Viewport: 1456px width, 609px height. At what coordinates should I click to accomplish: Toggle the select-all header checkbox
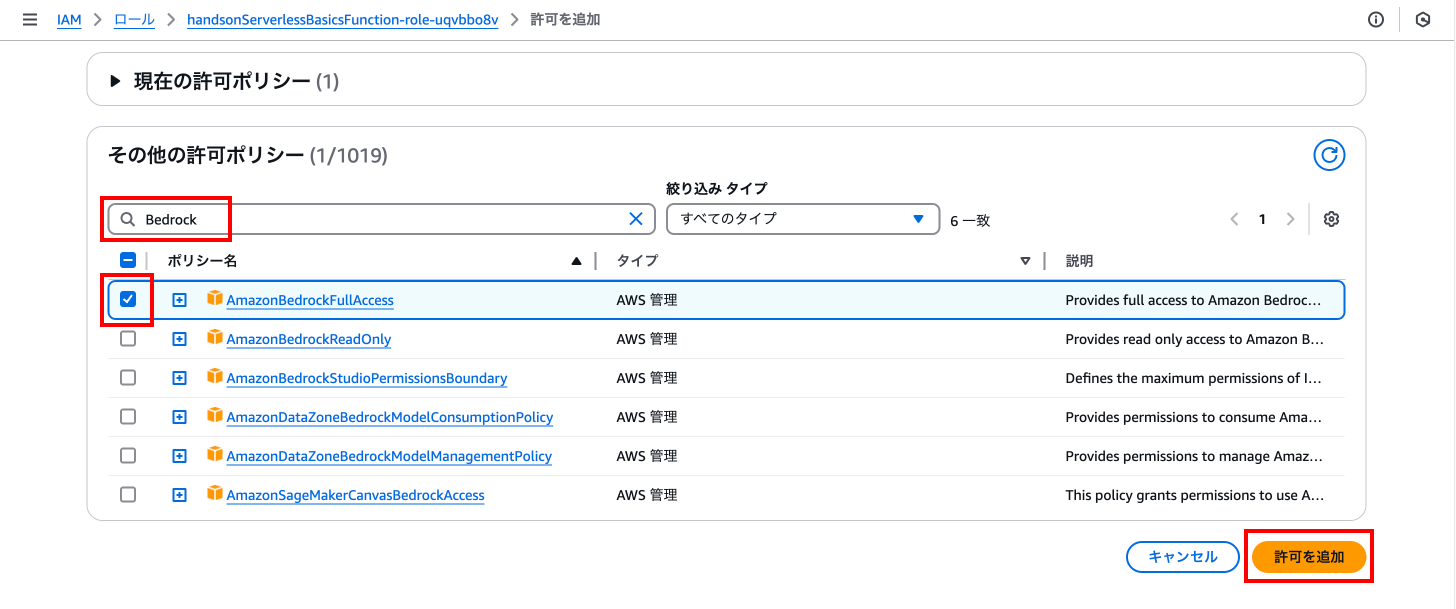(128, 260)
